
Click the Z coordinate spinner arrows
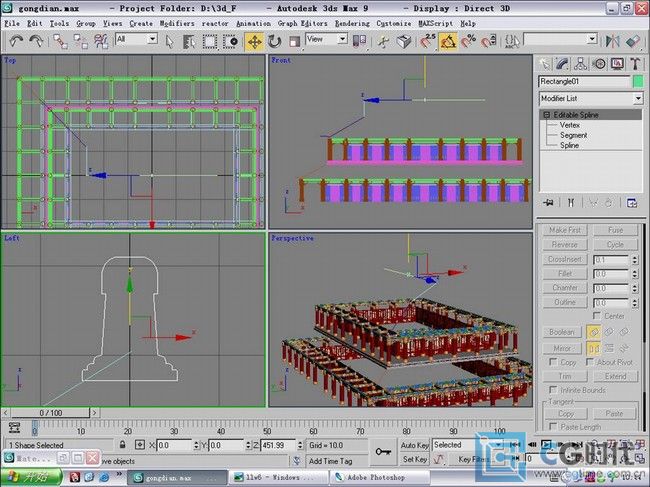coord(300,445)
